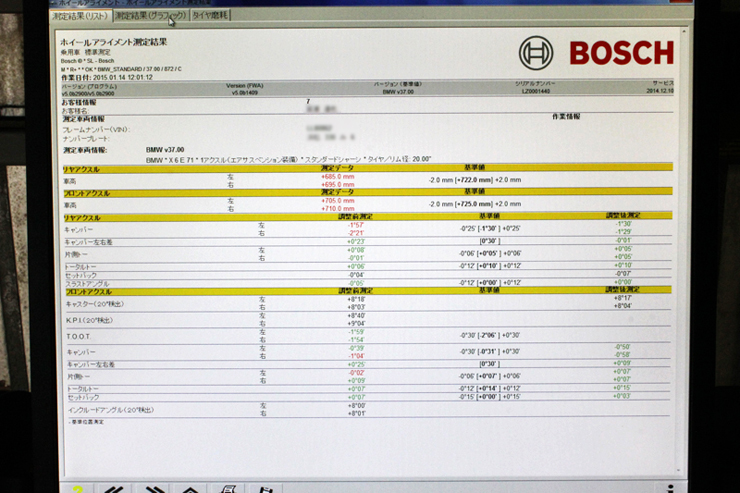The image size is (740, 493).
Task: Click T.O.O.T. reference value [-2°06']
Action: (488, 335)
